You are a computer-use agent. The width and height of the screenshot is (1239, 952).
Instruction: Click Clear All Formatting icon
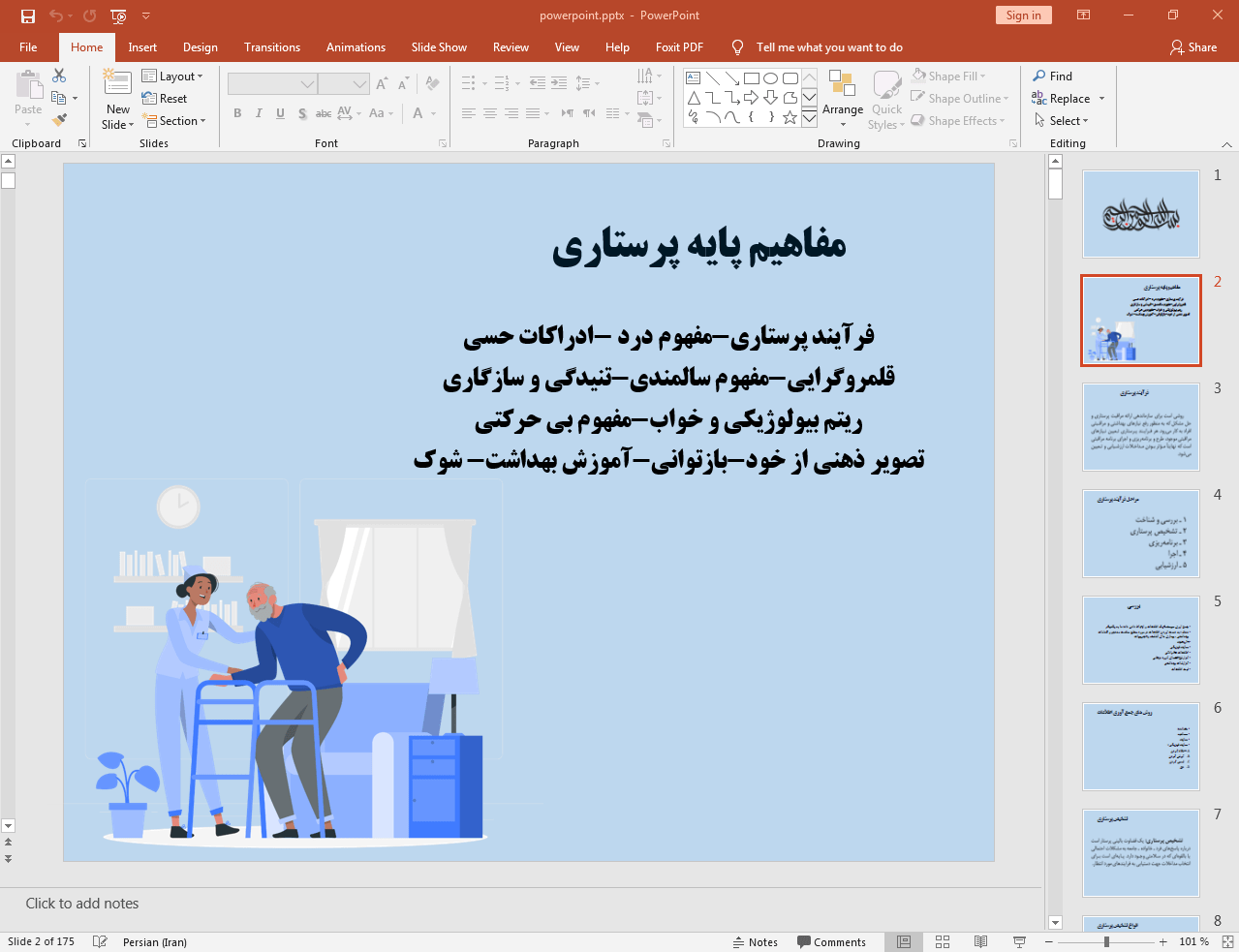click(432, 84)
